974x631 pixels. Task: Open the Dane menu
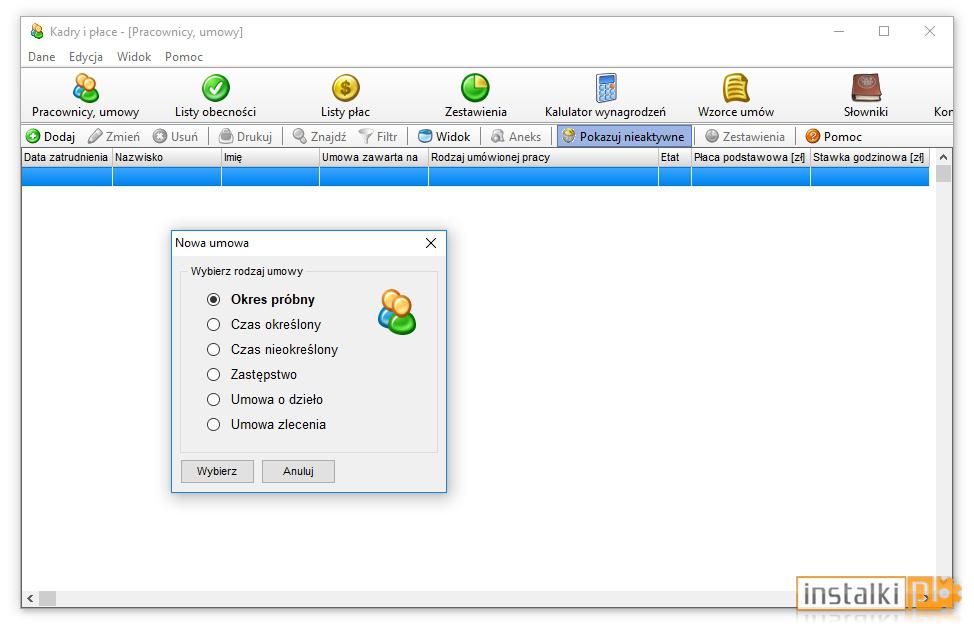(42, 57)
